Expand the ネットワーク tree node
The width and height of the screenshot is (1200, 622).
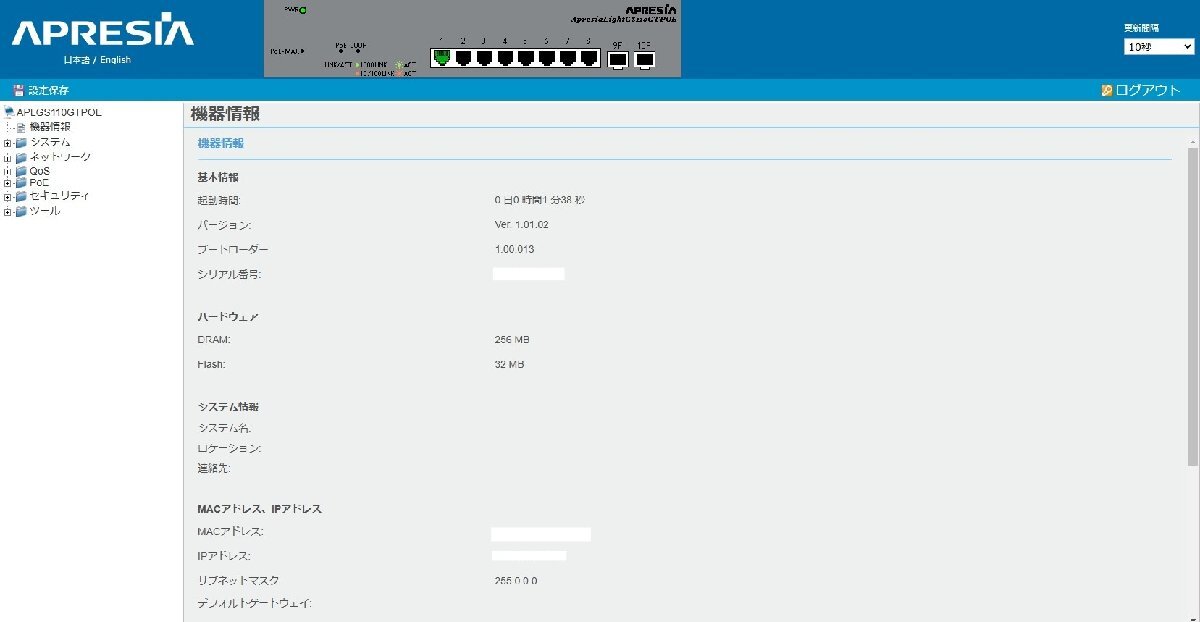[7, 158]
